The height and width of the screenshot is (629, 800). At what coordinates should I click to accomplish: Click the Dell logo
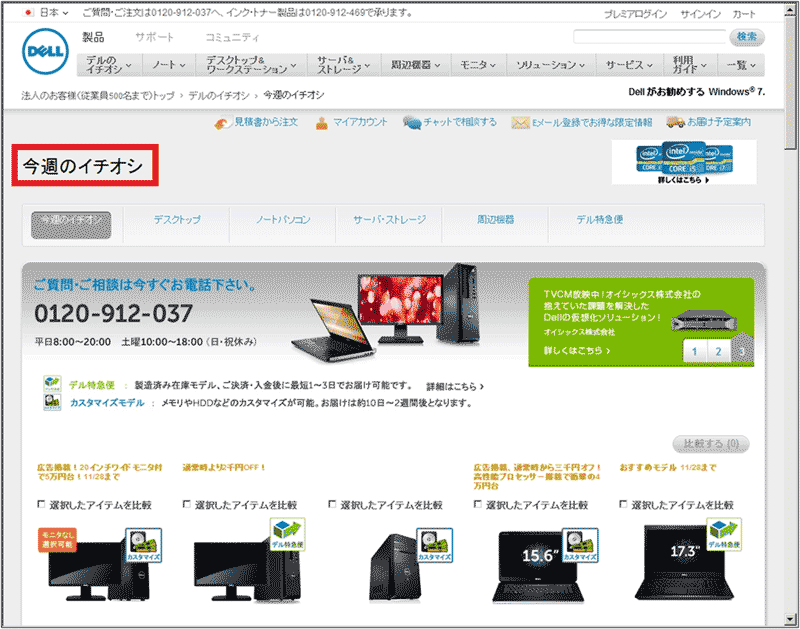[x=45, y=51]
